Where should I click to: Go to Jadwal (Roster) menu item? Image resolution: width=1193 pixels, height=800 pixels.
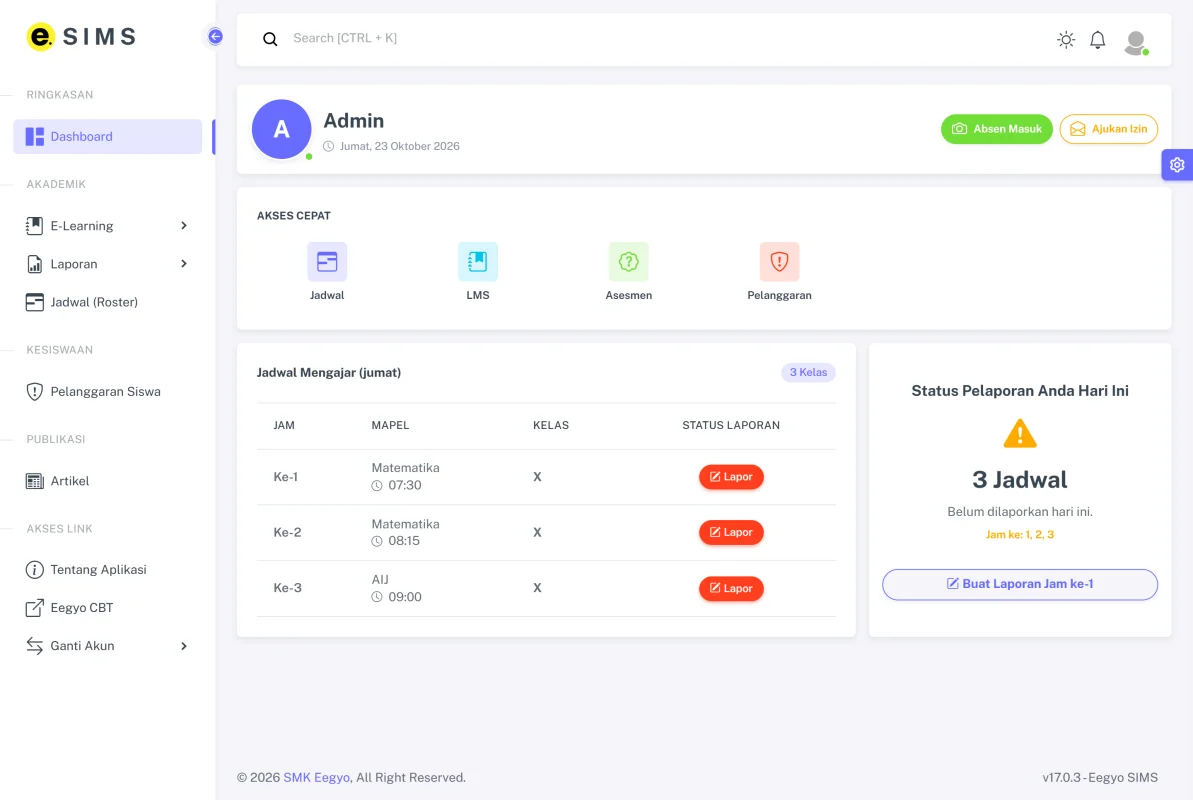click(107, 302)
